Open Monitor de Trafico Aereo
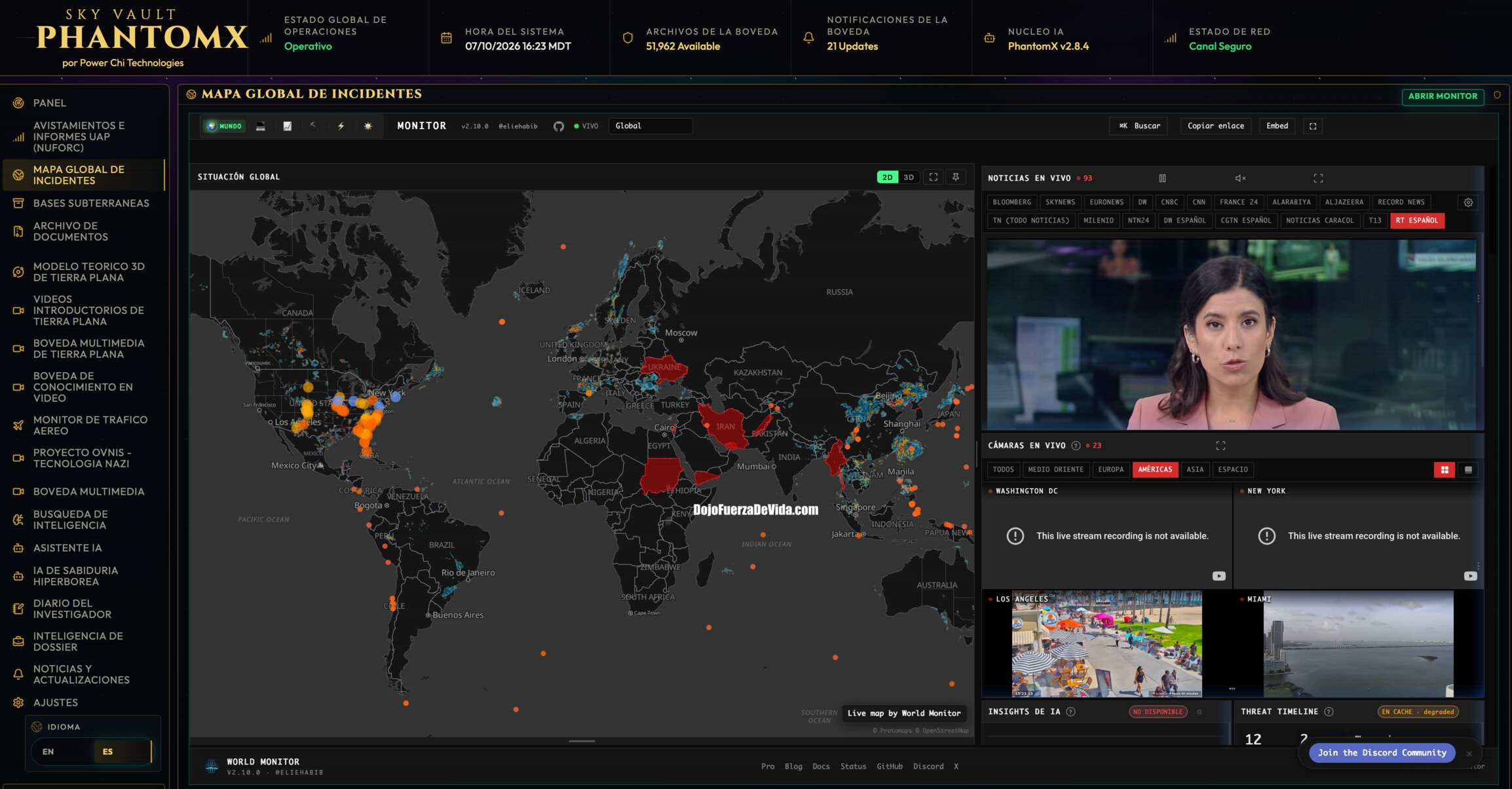1512x789 pixels. coord(83,425)
